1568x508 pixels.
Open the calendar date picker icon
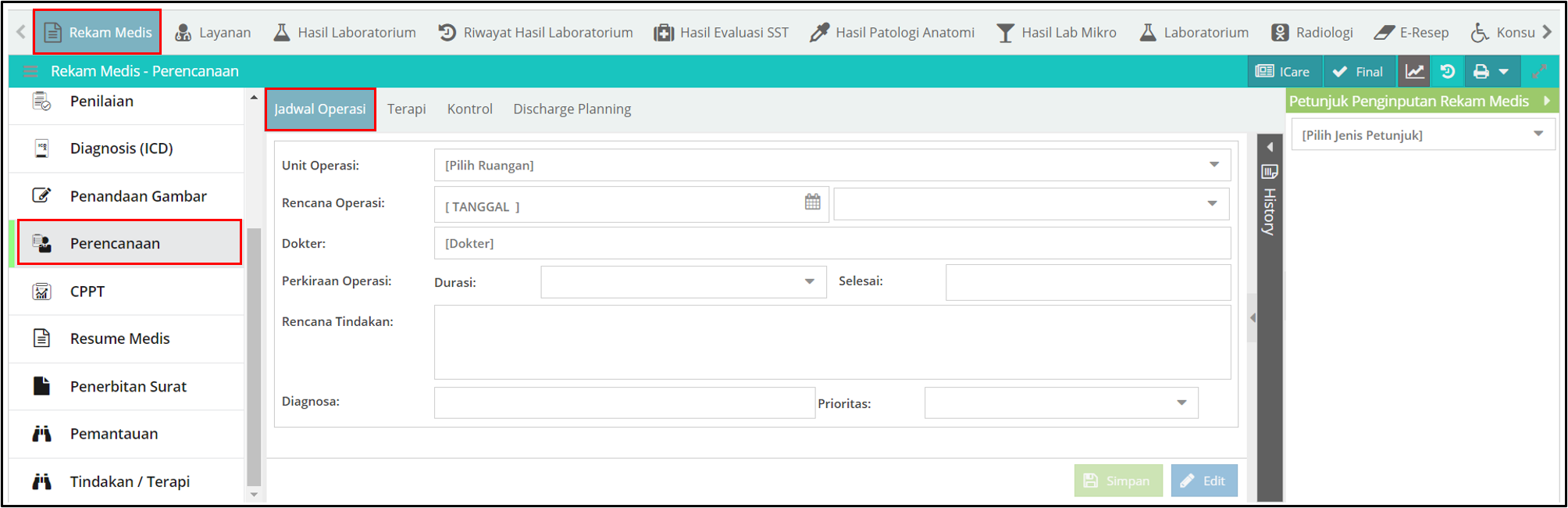tap(813, 202)
